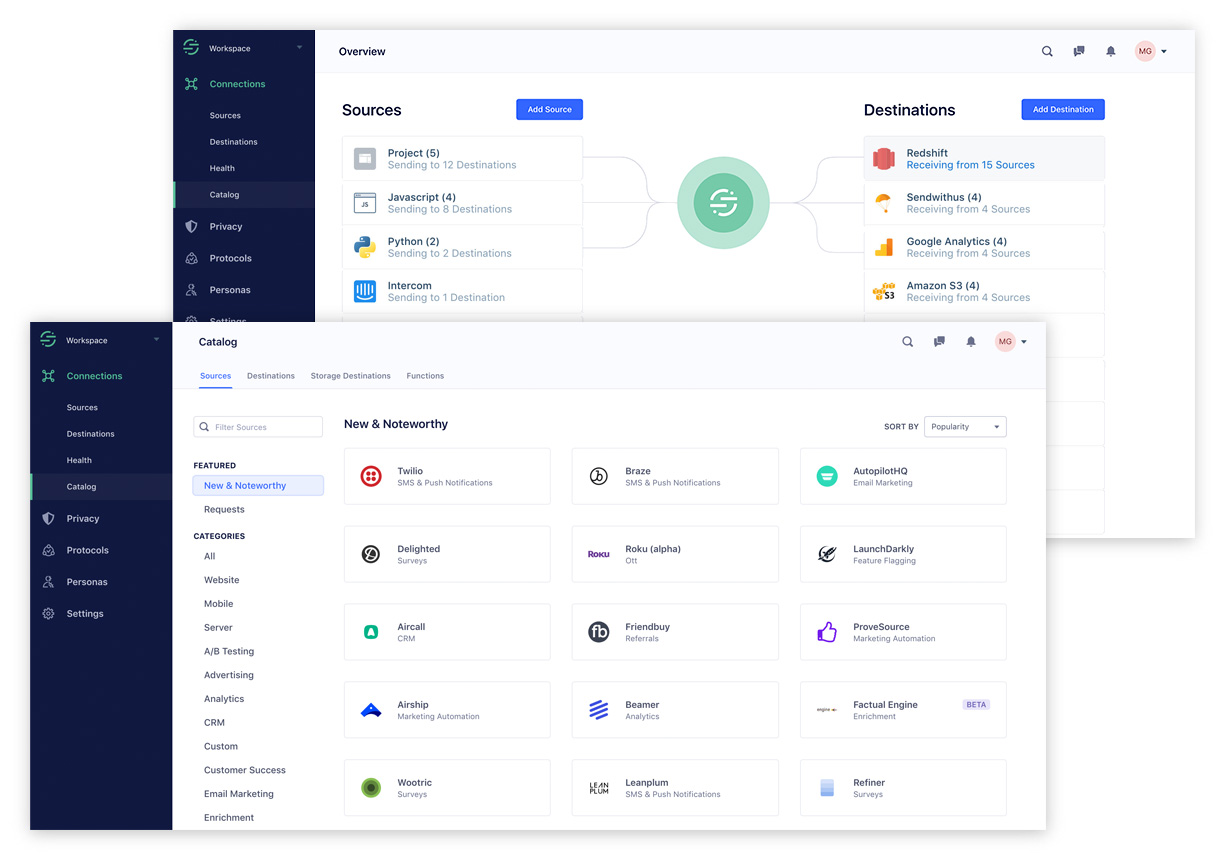Click the Twilio logo icon in Catalog
This screenshot has width=1224, height=858.
371,476
